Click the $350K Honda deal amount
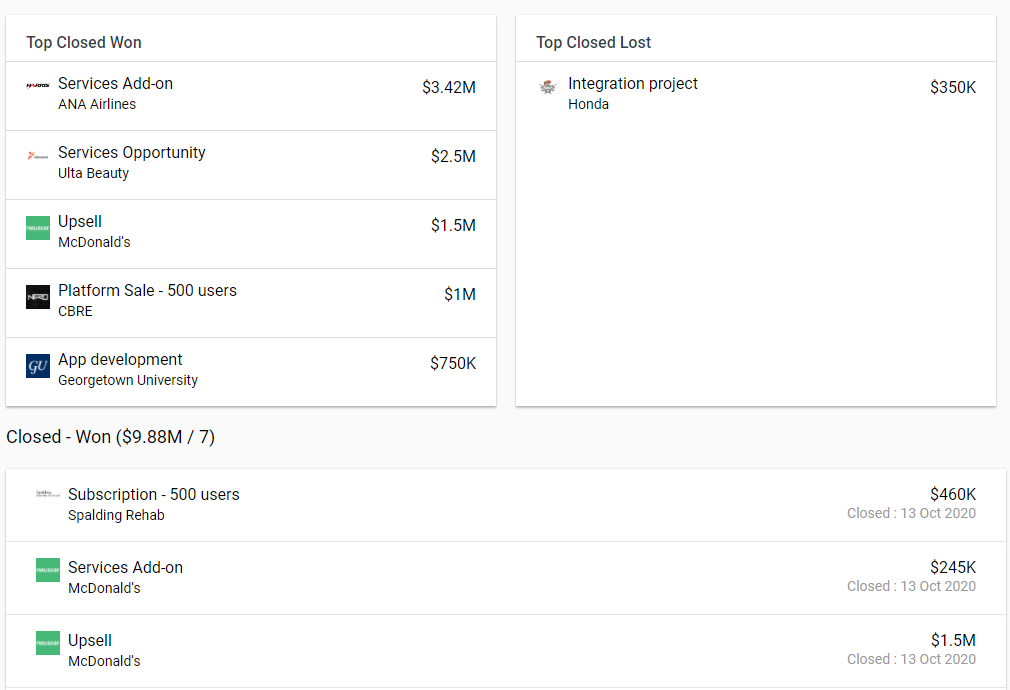 [x=952, y=88]
